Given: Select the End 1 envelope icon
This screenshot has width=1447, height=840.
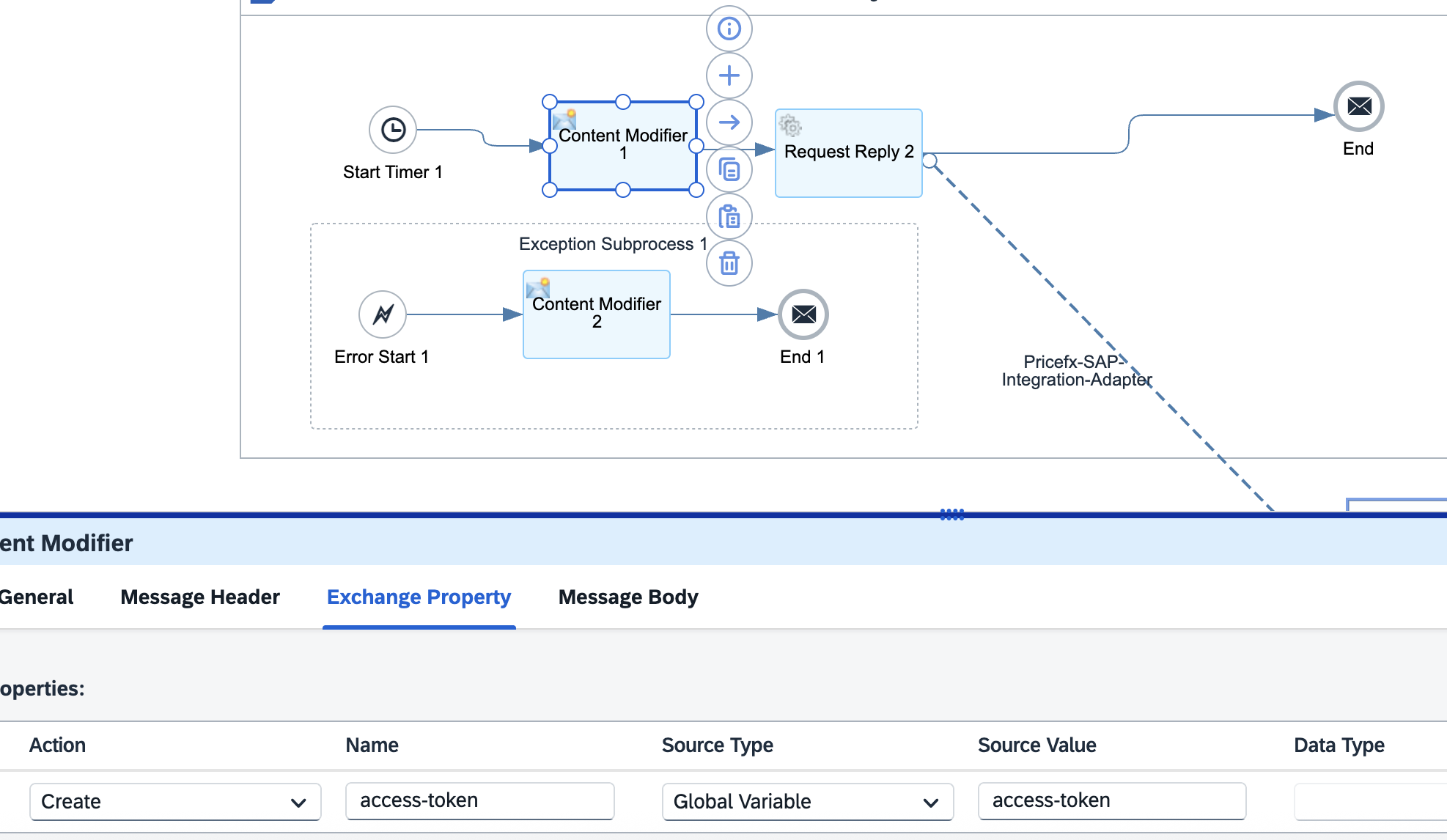Looking at the screenshot, I should point(803,314).
